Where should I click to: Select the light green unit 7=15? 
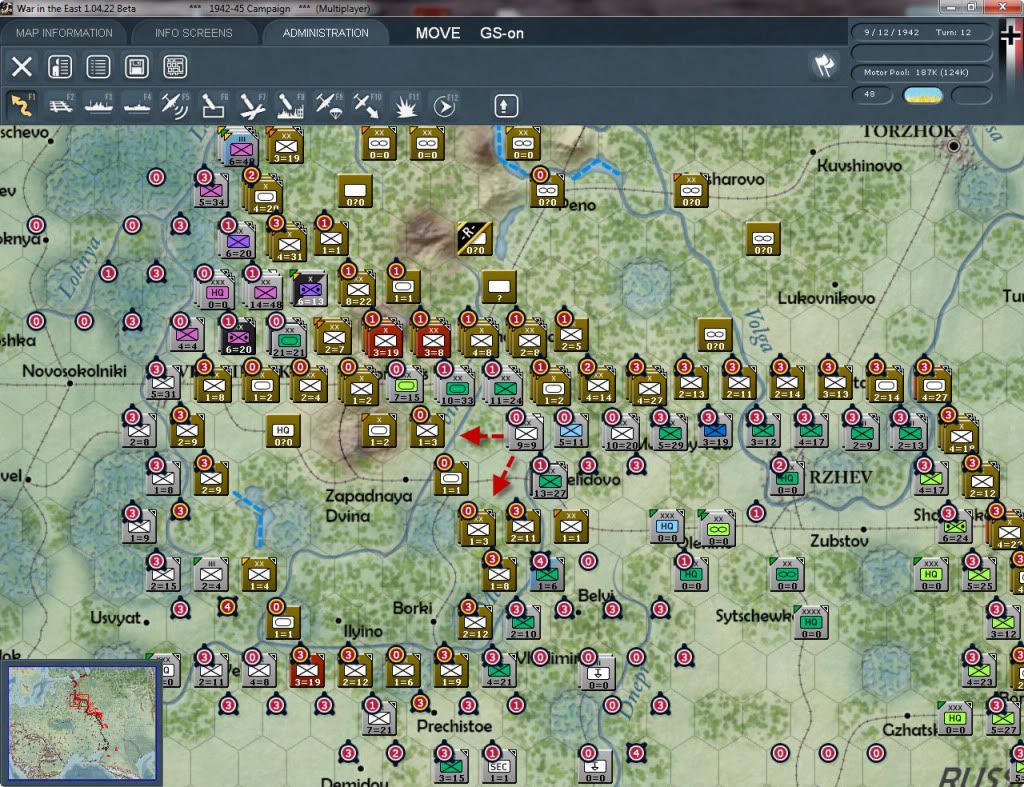[406, 387]
